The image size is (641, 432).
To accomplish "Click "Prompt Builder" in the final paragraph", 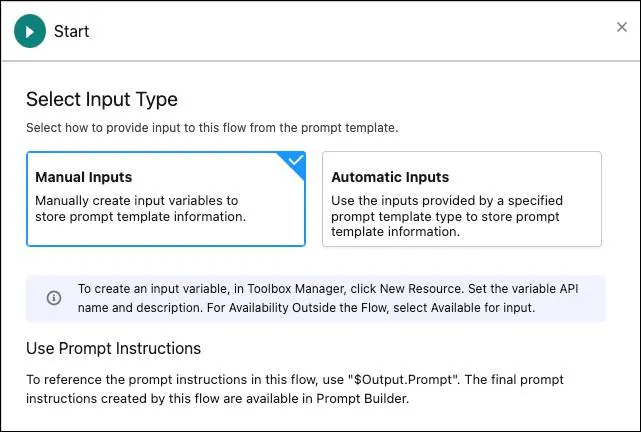I will (362, 398).
